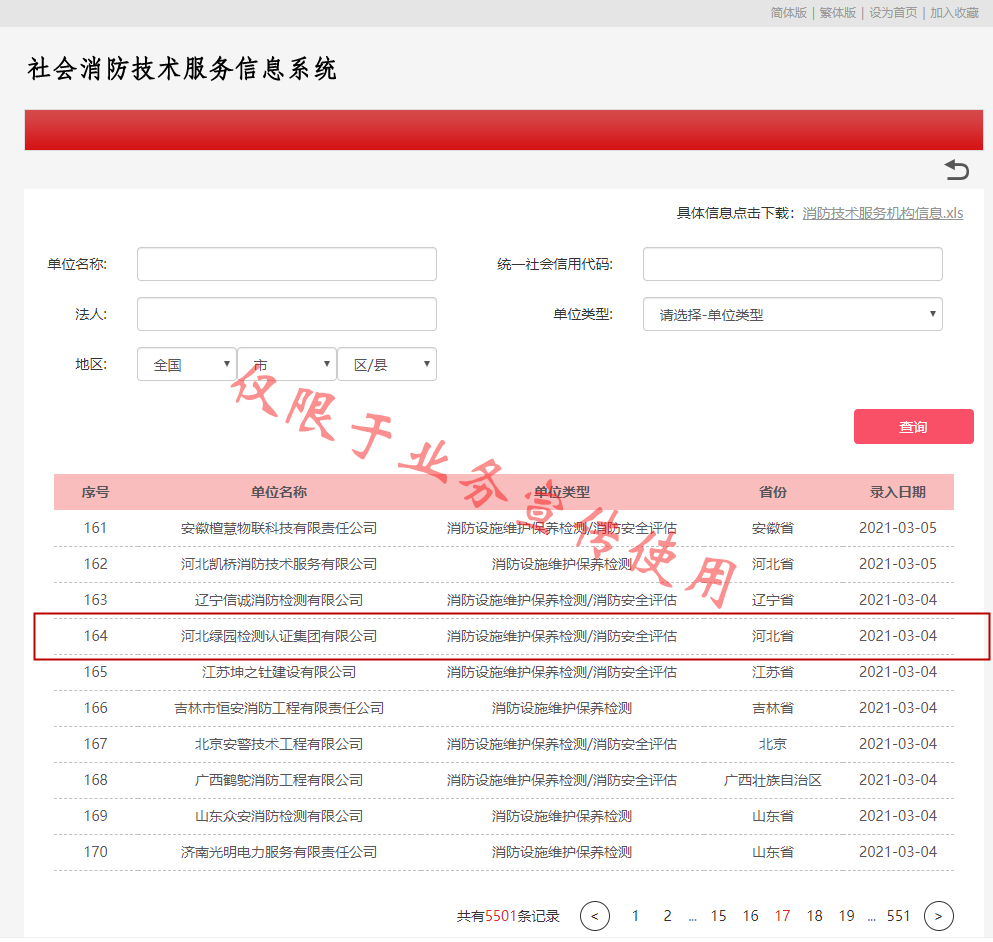Click the 查询 search button
The width and height of the screenshot is (993, 942).
912,426
